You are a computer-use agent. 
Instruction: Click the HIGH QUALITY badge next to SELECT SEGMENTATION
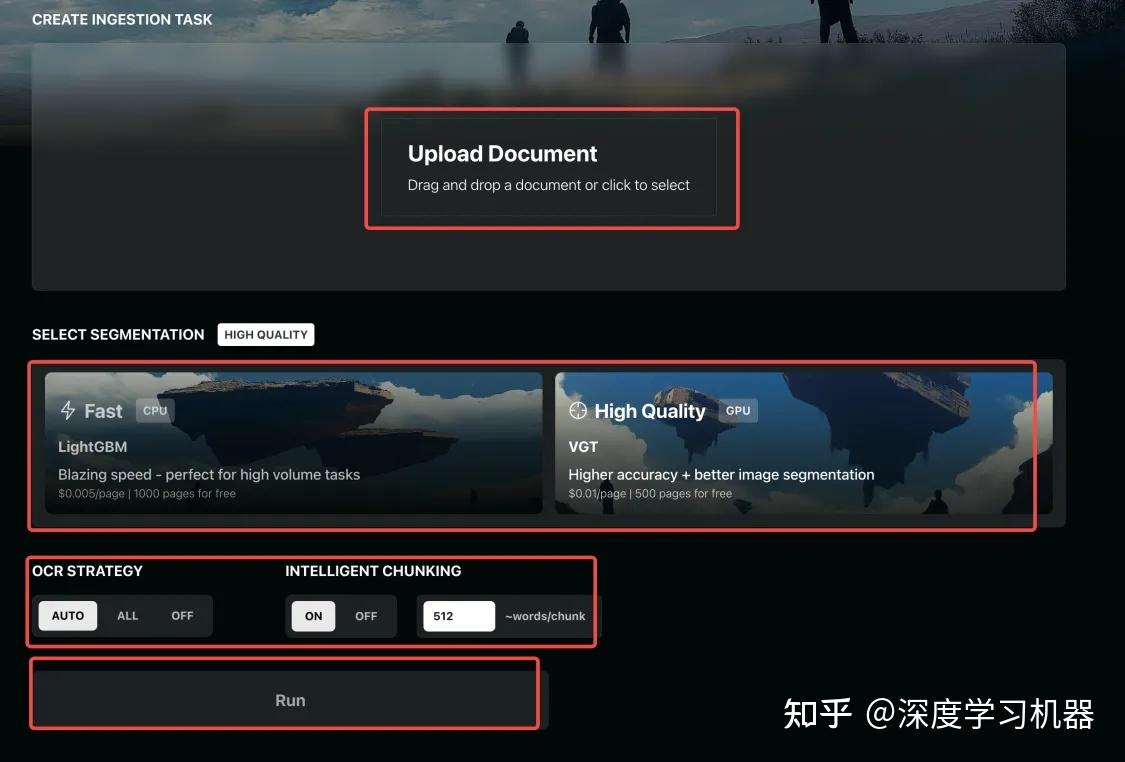tap(265, 334)
